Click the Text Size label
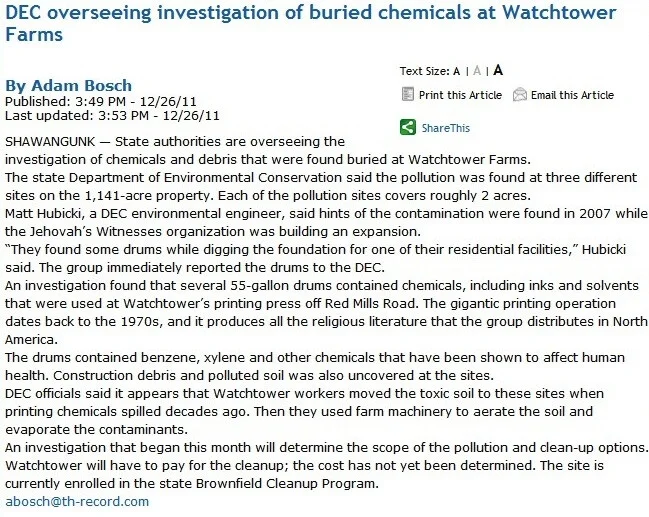The image size is (649, 517). pos(424,71)
